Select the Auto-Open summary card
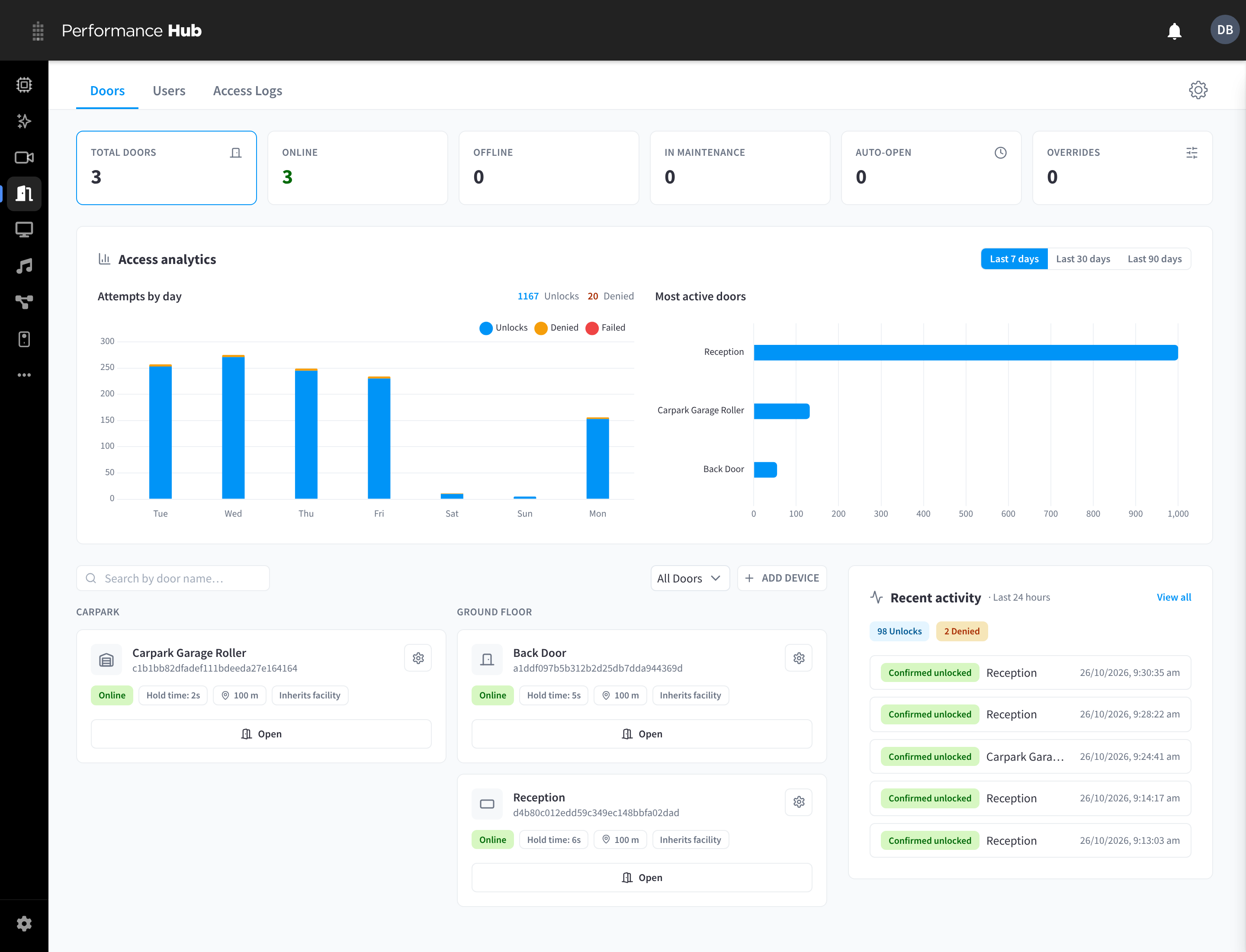Screen dimensions: 1246x952 [931, 168]
